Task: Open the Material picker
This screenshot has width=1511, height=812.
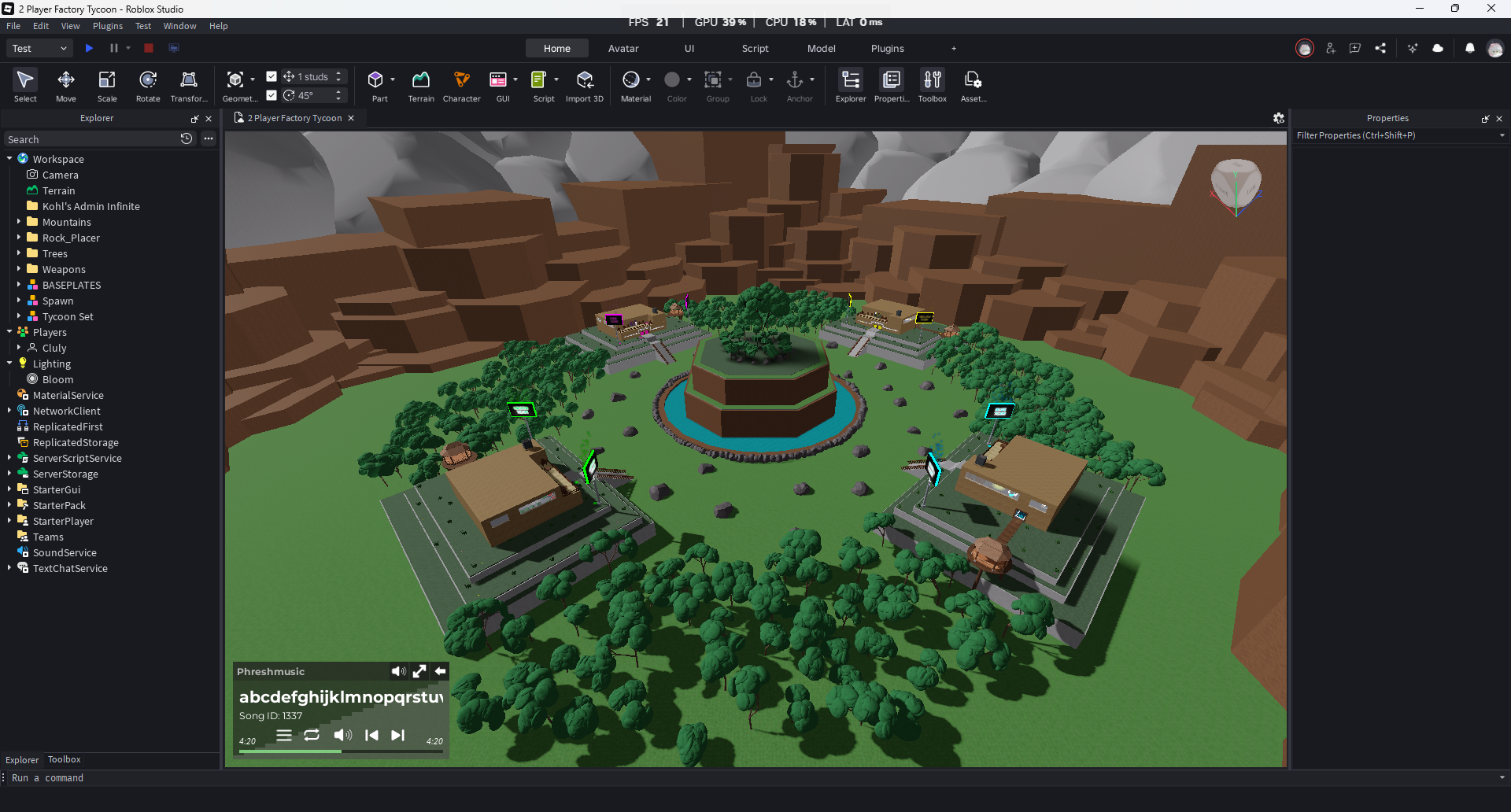Action: [x=632, y=86]
